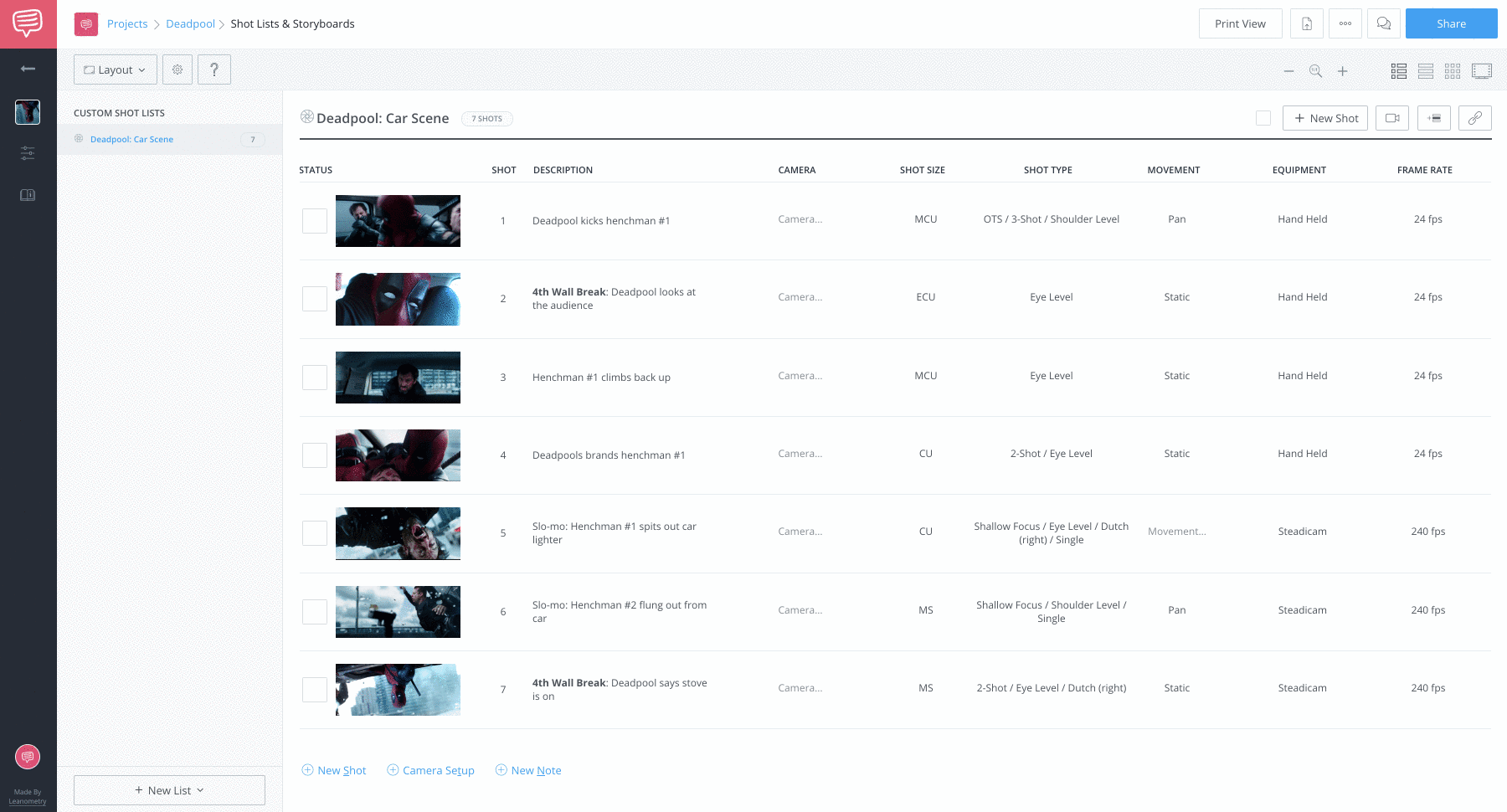The width and height of the screenshot is (1507, 812).
Task: Select Deadpool: Car Scene shot list
Action: pos(131,139)
